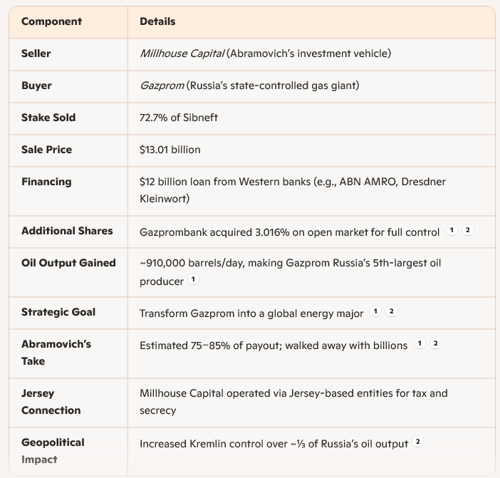Open citation 1 after 'producer' text

[x=193, y=279]
